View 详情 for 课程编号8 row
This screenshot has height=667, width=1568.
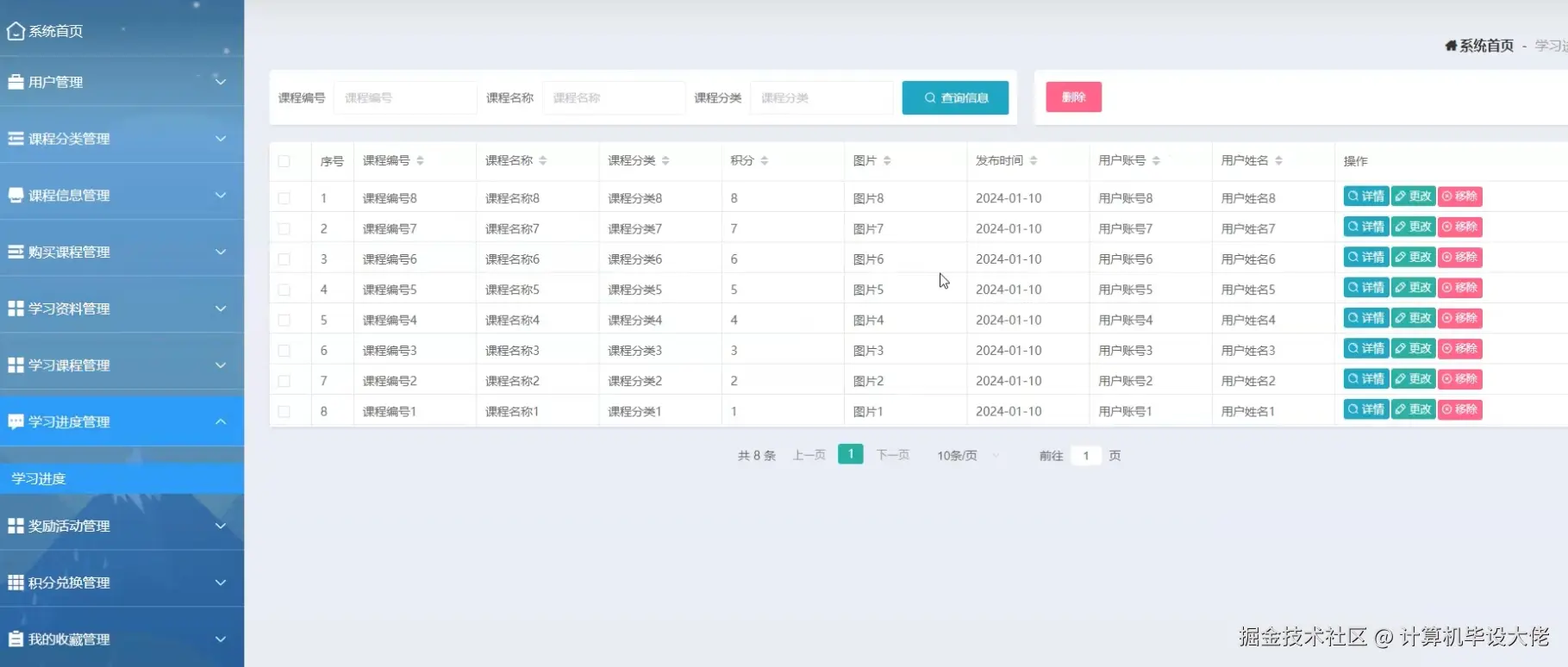[x=1365, y=196]
